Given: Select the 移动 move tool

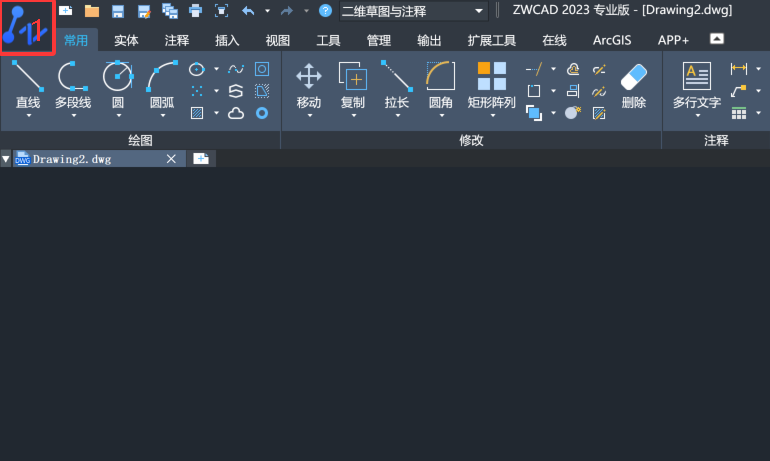Looking at the screenshot, I should 309,83.
